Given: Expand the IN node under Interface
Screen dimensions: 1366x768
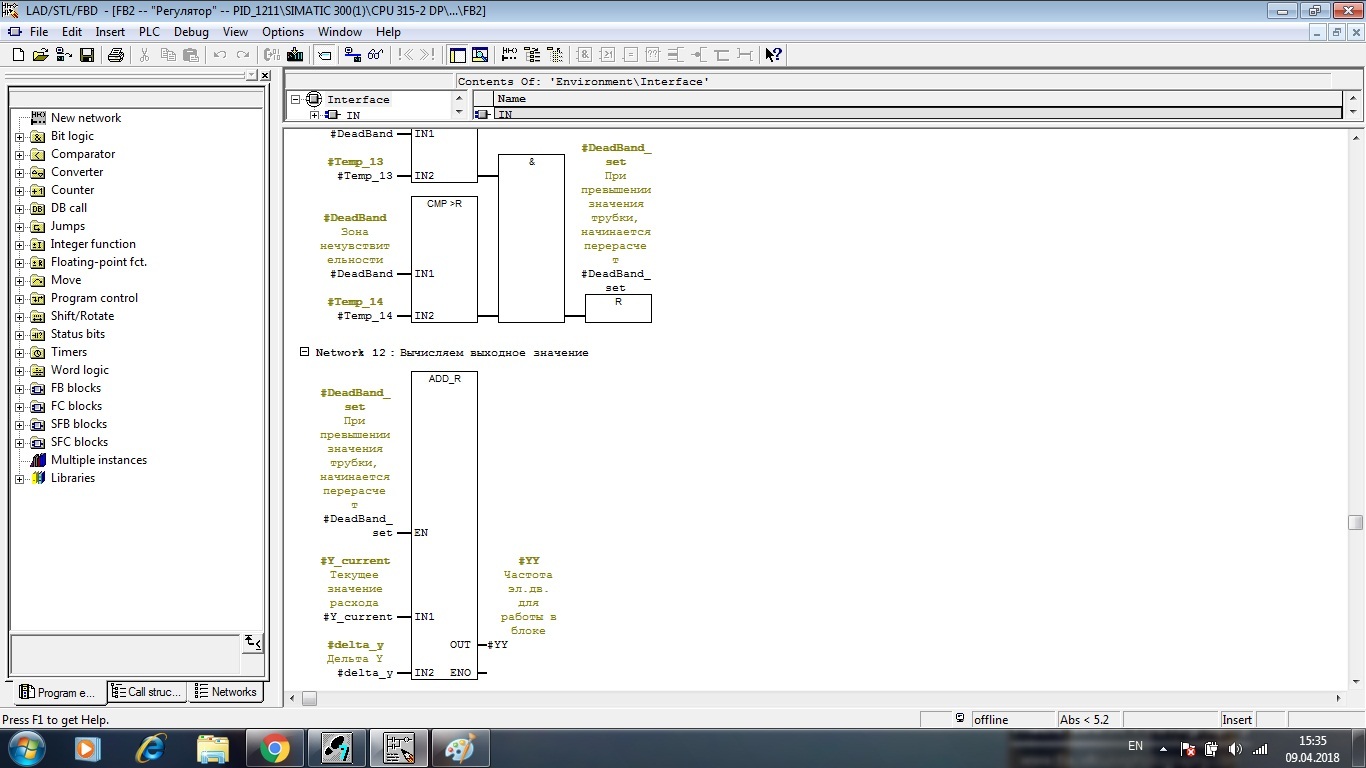Looking at the screenshot, I should pos(314,115).
